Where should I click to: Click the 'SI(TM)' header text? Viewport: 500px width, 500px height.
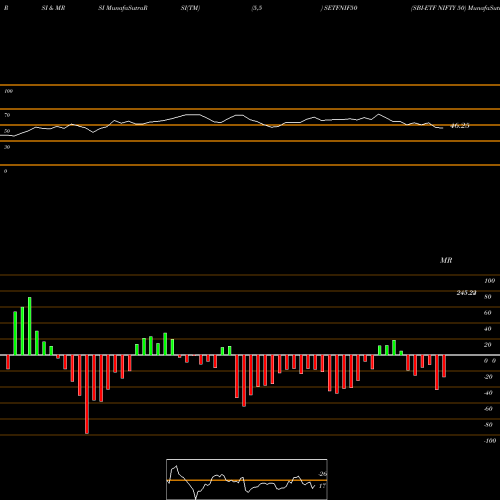coord(190,8)
